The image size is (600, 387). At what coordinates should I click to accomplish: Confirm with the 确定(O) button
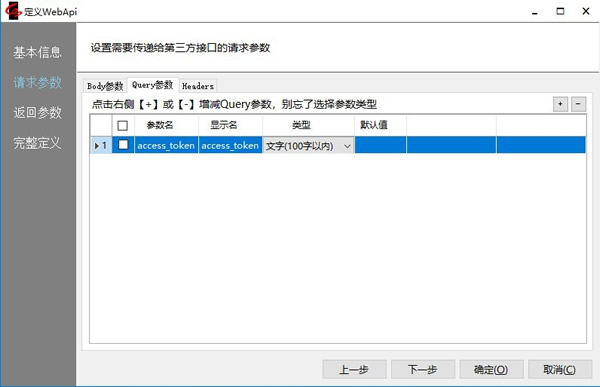click(491, 369)
